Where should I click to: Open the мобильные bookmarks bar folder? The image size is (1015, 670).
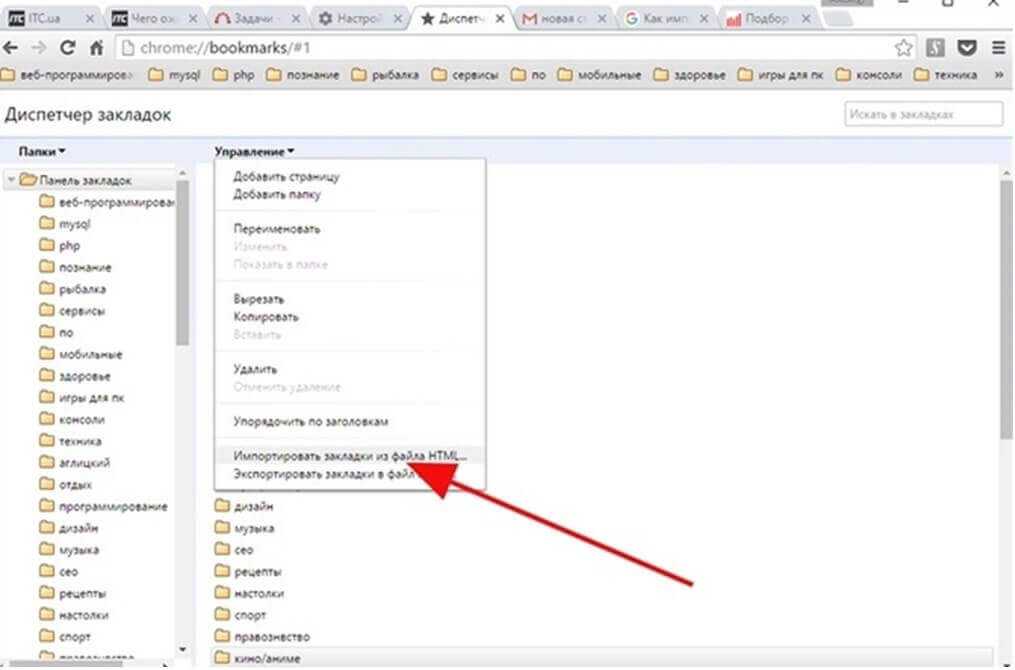(x=599, y=75)
